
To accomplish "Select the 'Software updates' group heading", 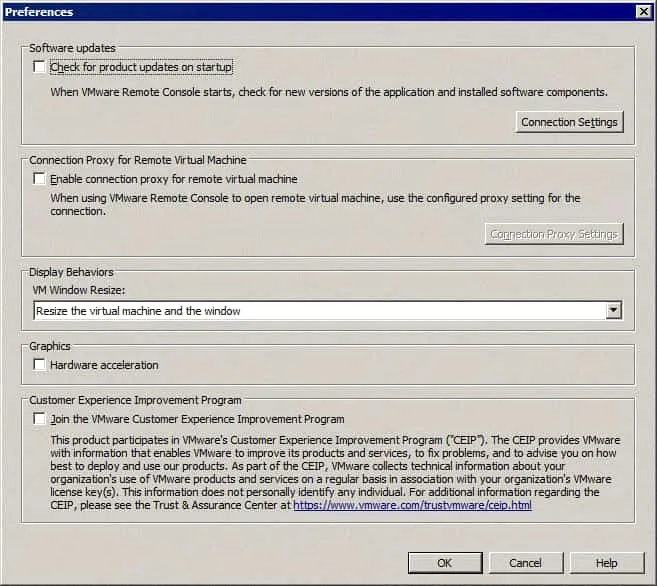I will tap(72, 48).
